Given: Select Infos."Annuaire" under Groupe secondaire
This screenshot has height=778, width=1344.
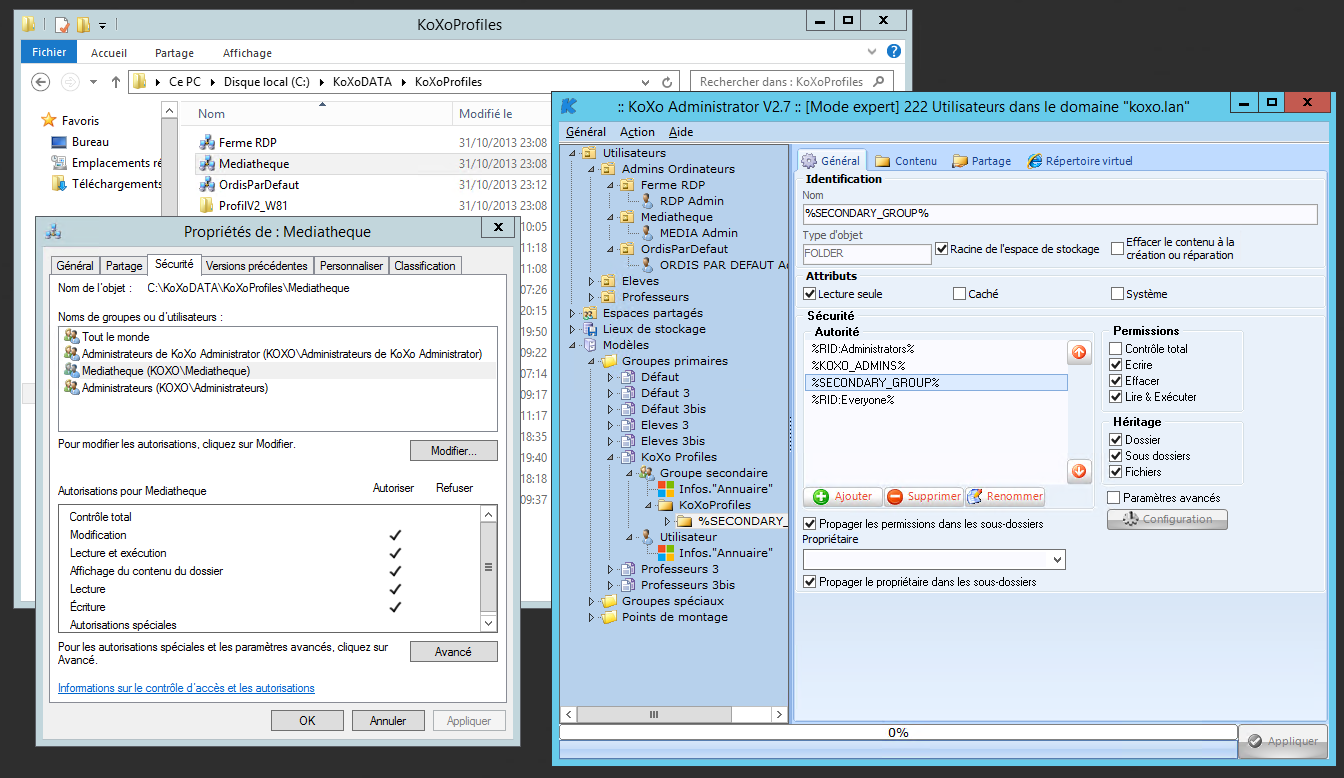Looking at the screenshot, I should pyautogui.click(x=725, y=489).
